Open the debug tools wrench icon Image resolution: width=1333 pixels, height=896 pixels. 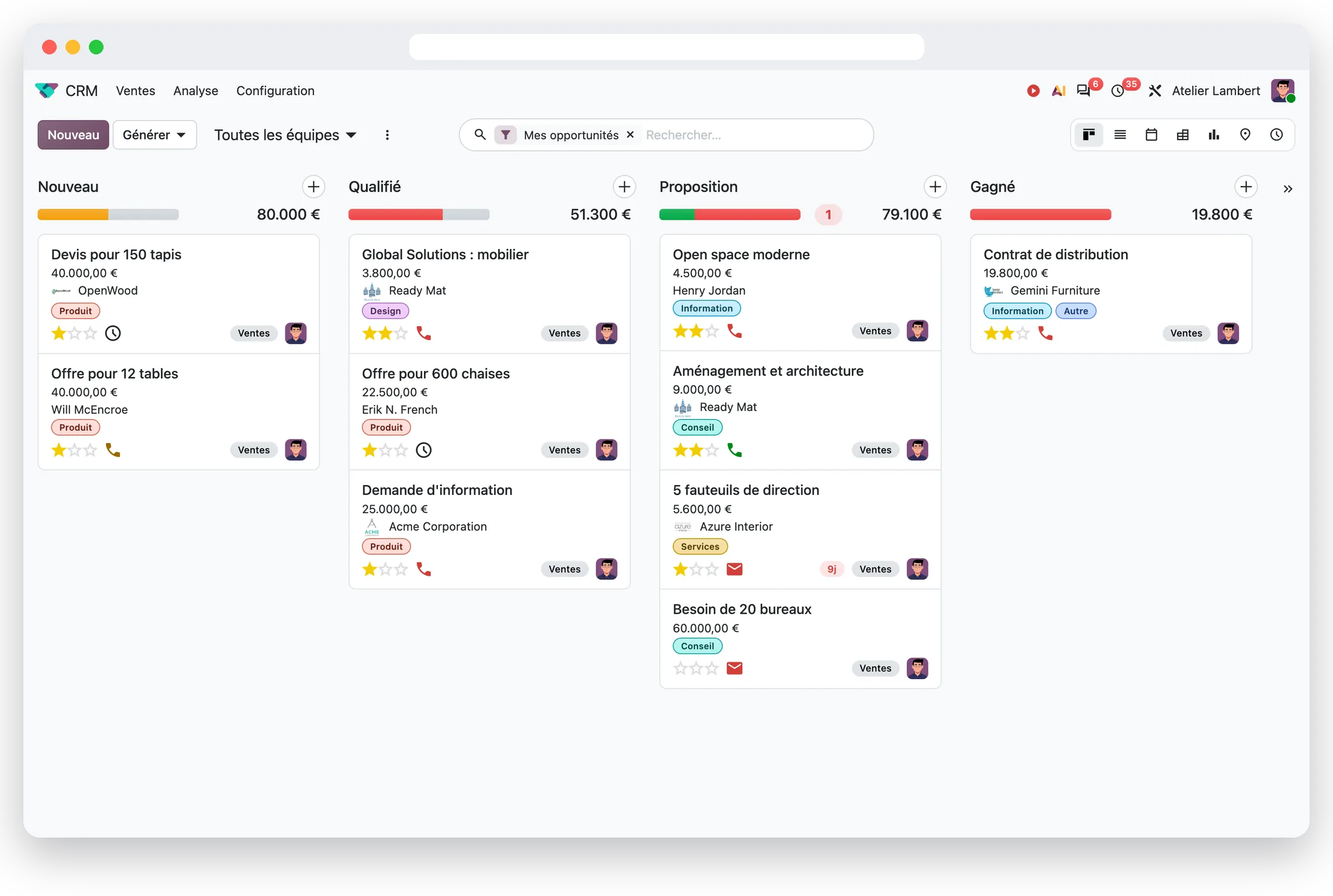coord(1154,91)
